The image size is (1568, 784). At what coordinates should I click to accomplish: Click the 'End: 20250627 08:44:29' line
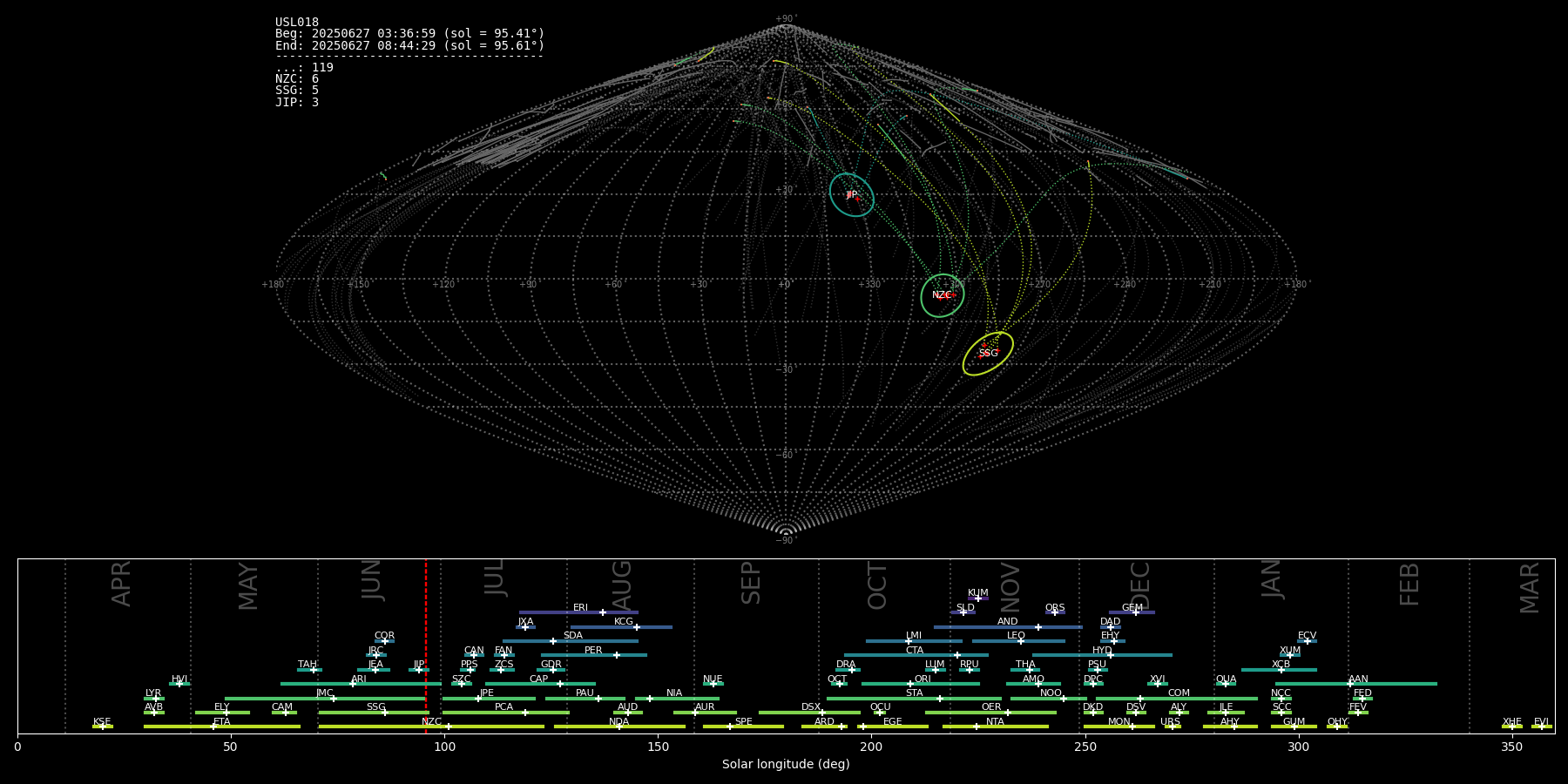click(x=409, y=45)
